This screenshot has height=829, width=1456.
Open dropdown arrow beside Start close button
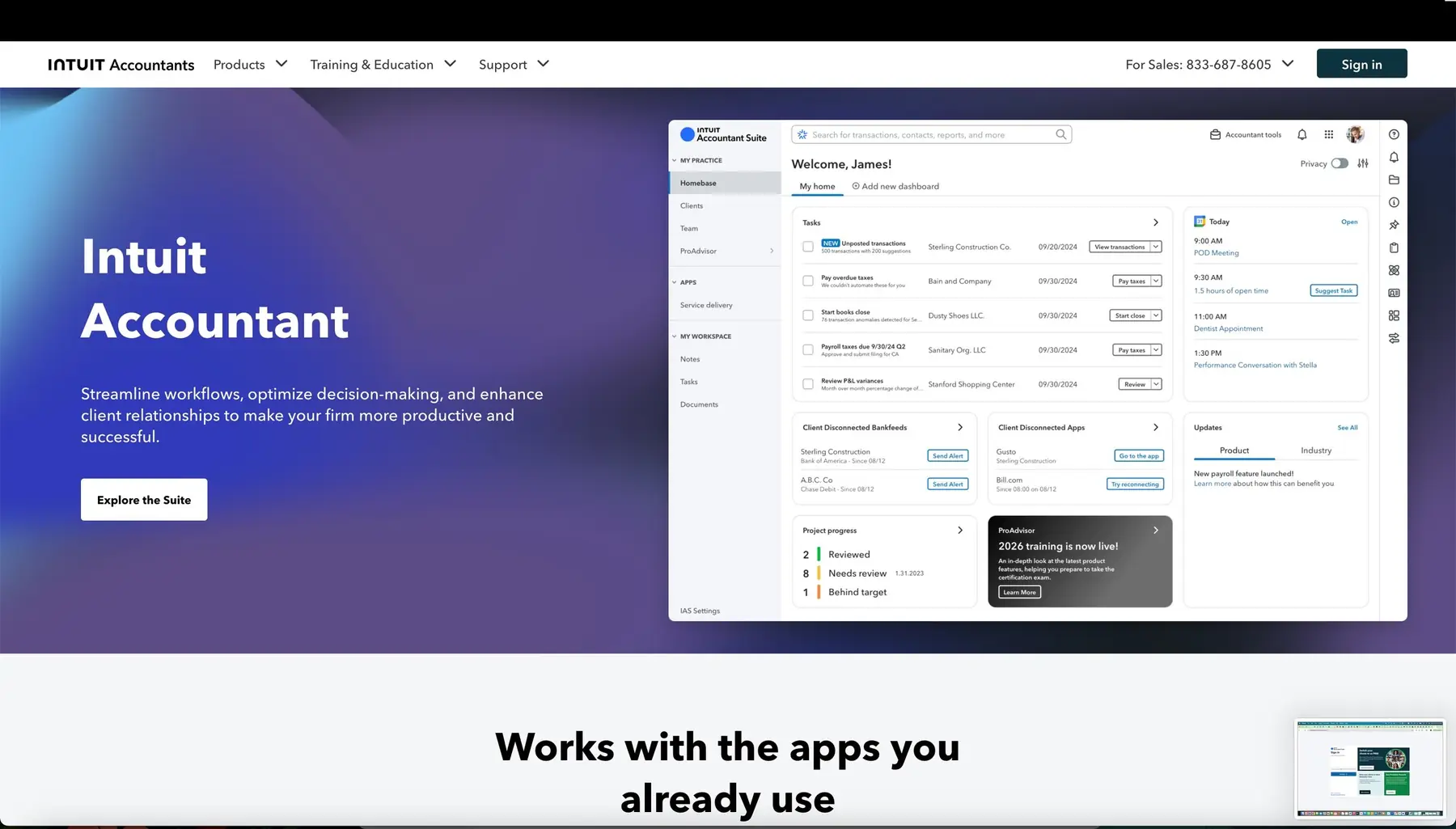click(x=1156, y=315)
